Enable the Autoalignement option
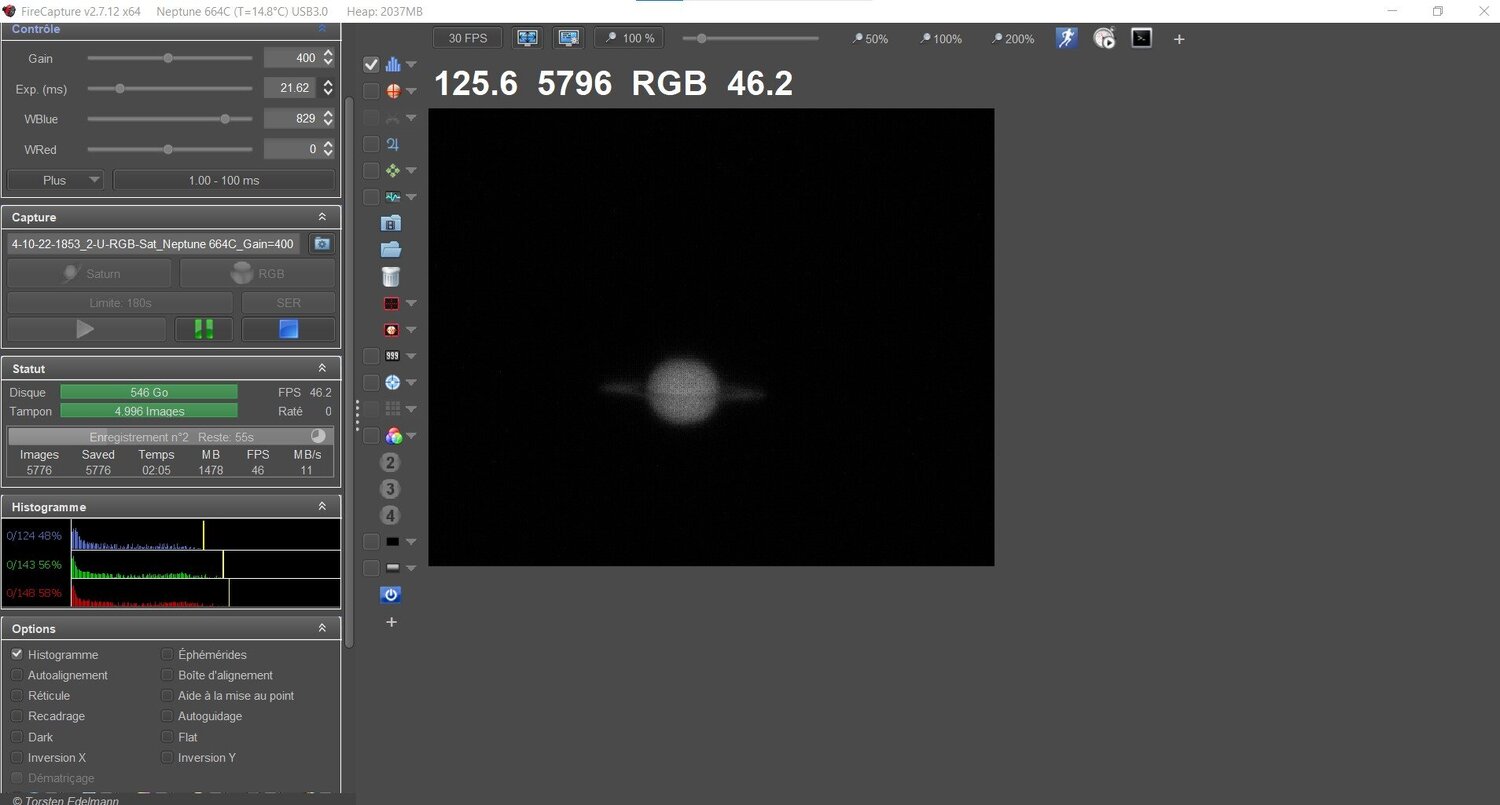 17,675
